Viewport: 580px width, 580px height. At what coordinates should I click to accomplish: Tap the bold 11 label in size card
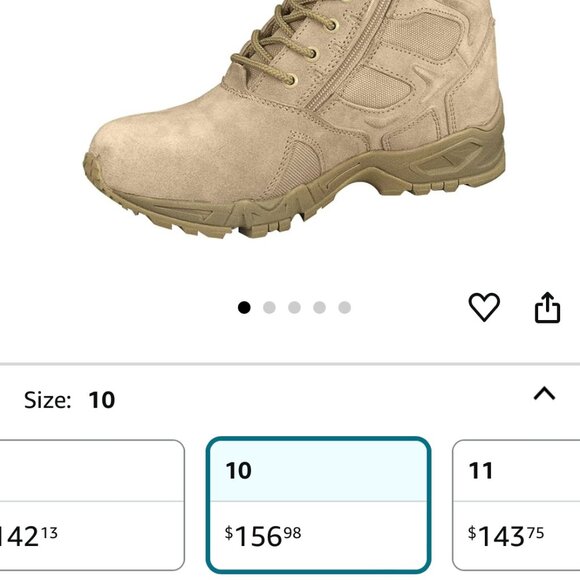coord(481,471)
